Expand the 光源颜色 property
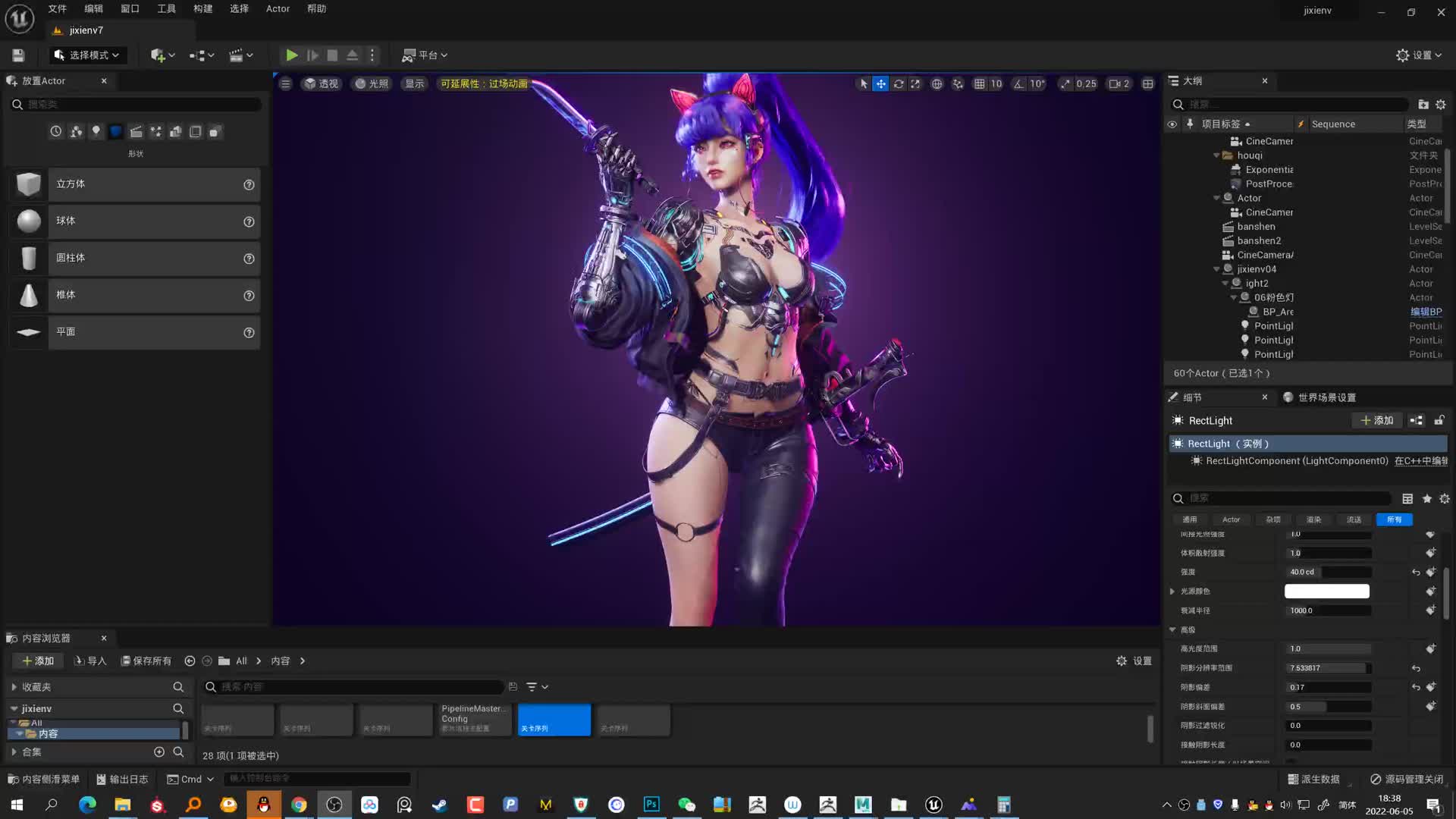Screen dimensions: 1456x819 click(x=1172, y=591)
